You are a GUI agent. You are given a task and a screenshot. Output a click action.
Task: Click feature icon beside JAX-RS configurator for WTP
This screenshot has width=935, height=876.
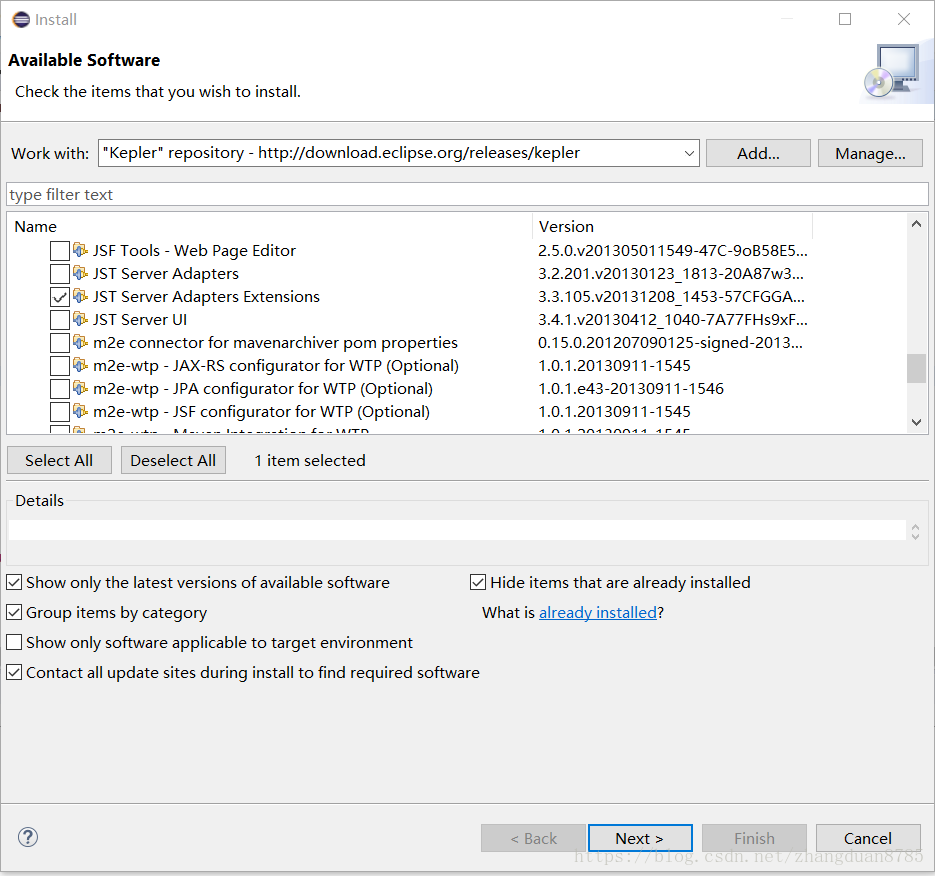(80, 365)
